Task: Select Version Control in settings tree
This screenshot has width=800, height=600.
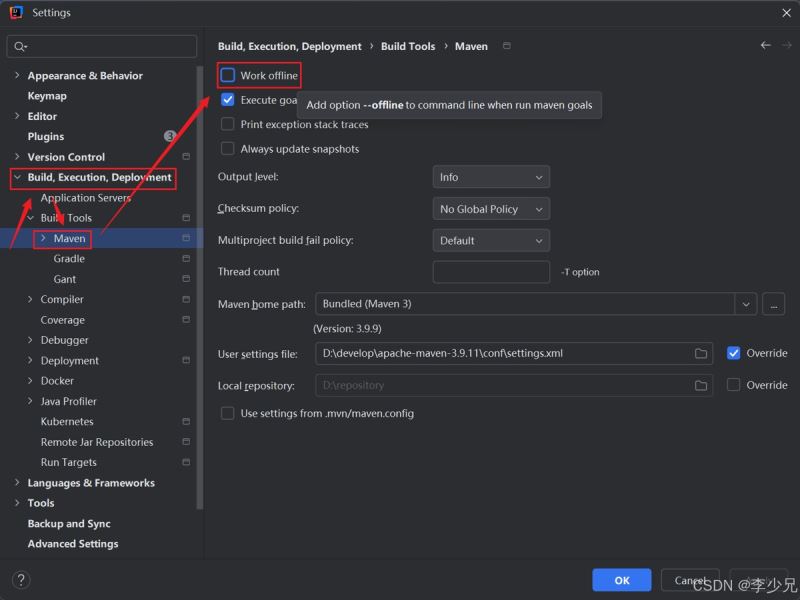Action: pos(66,157)
